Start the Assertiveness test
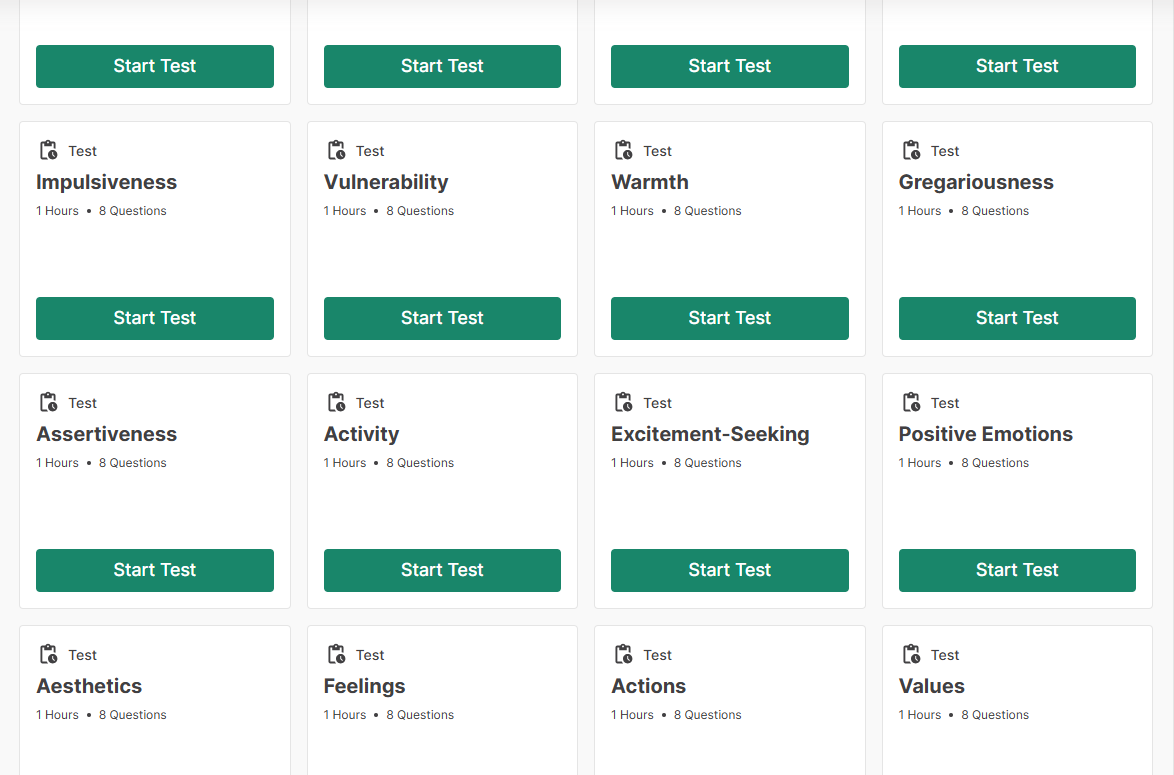Image resolution: width=1174 pixels, height=775 pixels. pos(155,570)
